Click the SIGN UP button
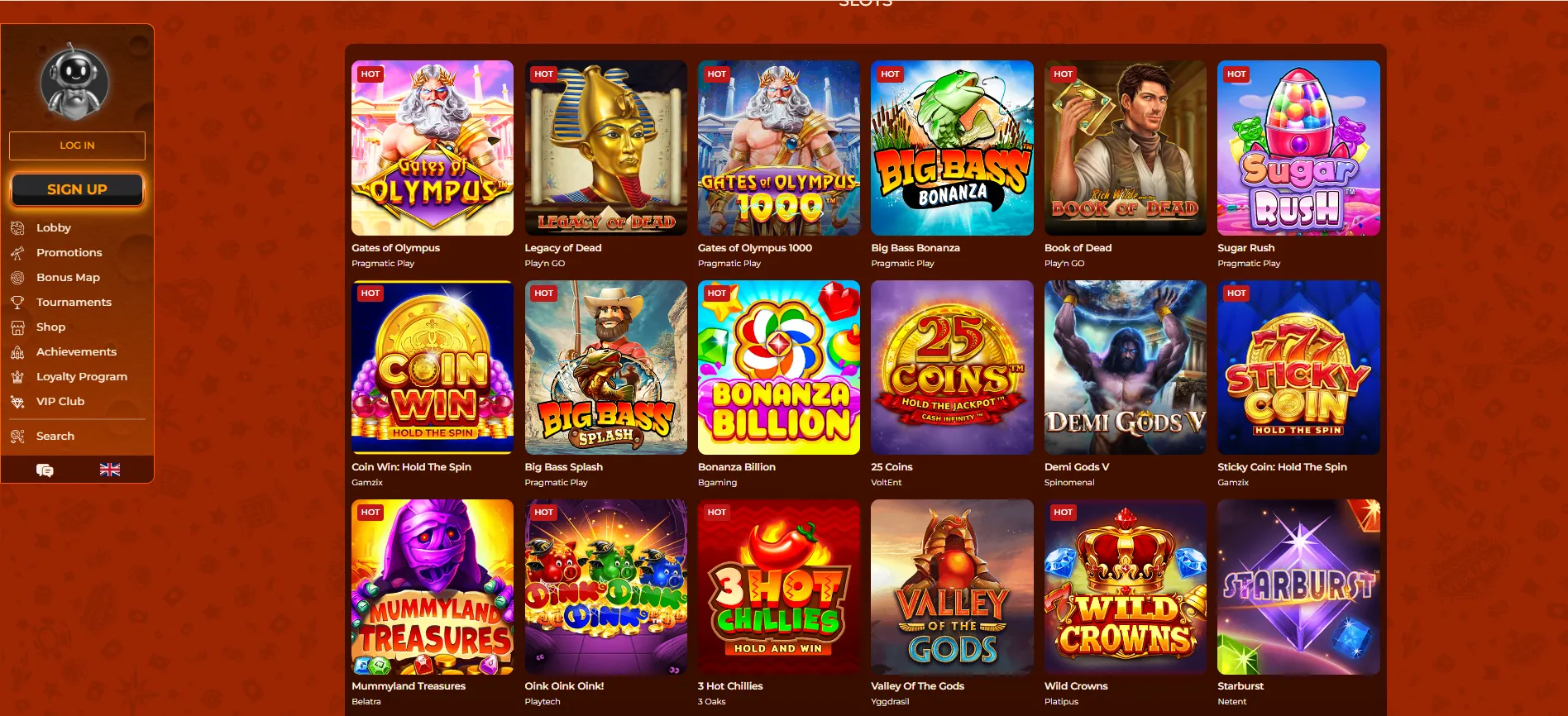Screen dimensions: 1568x716 (77, 189)
